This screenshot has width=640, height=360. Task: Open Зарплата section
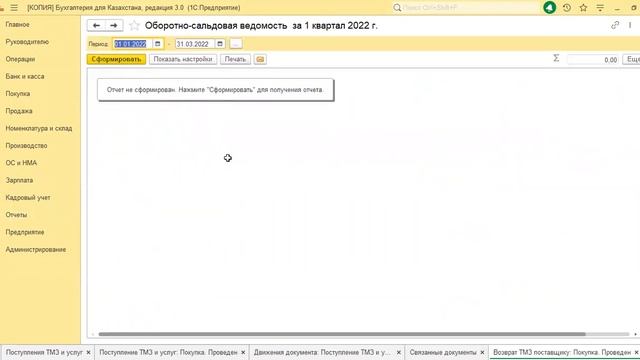point(19,180)
